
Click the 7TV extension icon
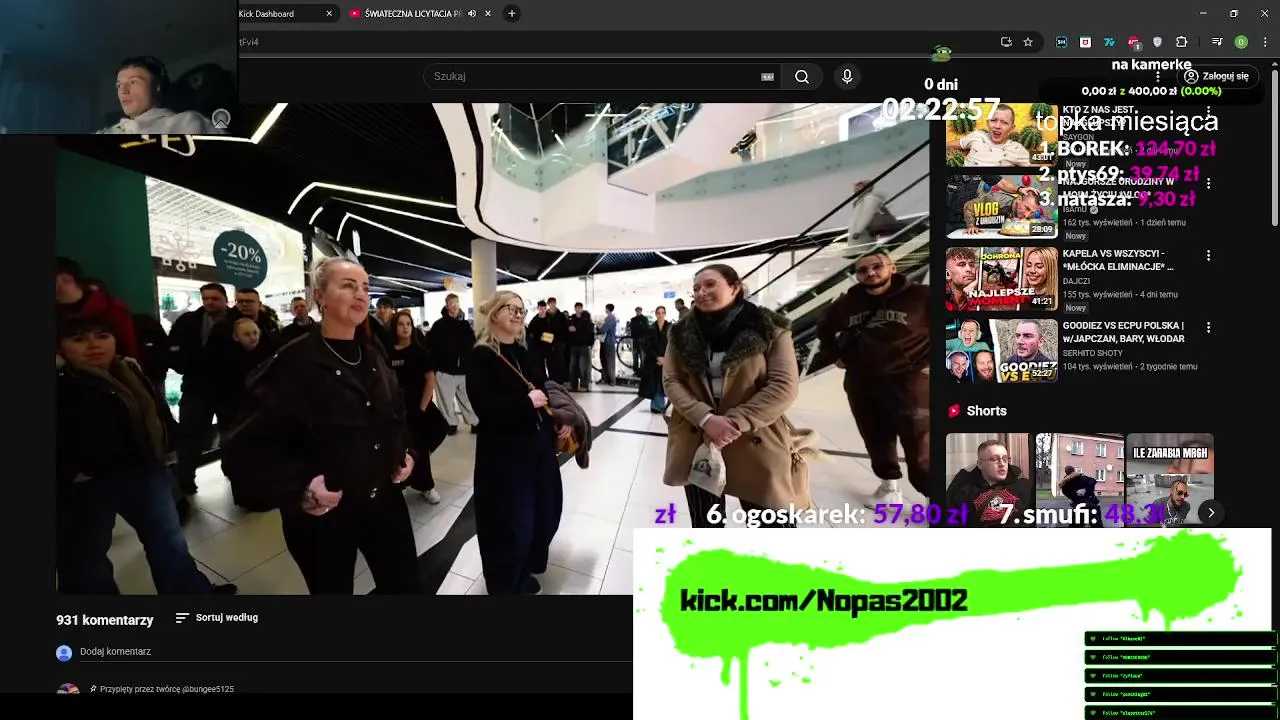click(x=1109, y=42)
